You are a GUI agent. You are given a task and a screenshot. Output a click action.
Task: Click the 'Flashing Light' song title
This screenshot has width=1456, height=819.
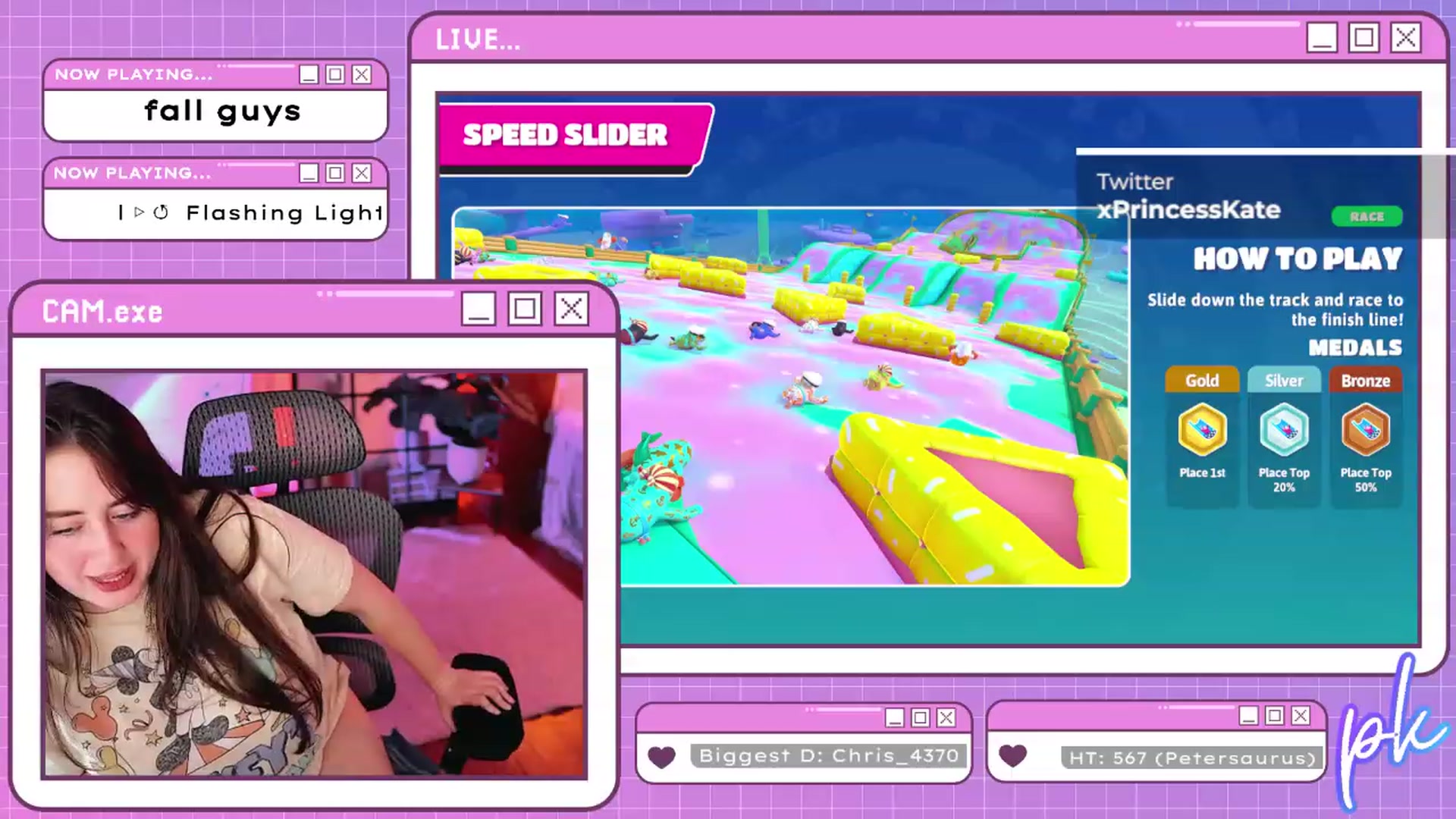pyautogui.click(x=284, y=213)
